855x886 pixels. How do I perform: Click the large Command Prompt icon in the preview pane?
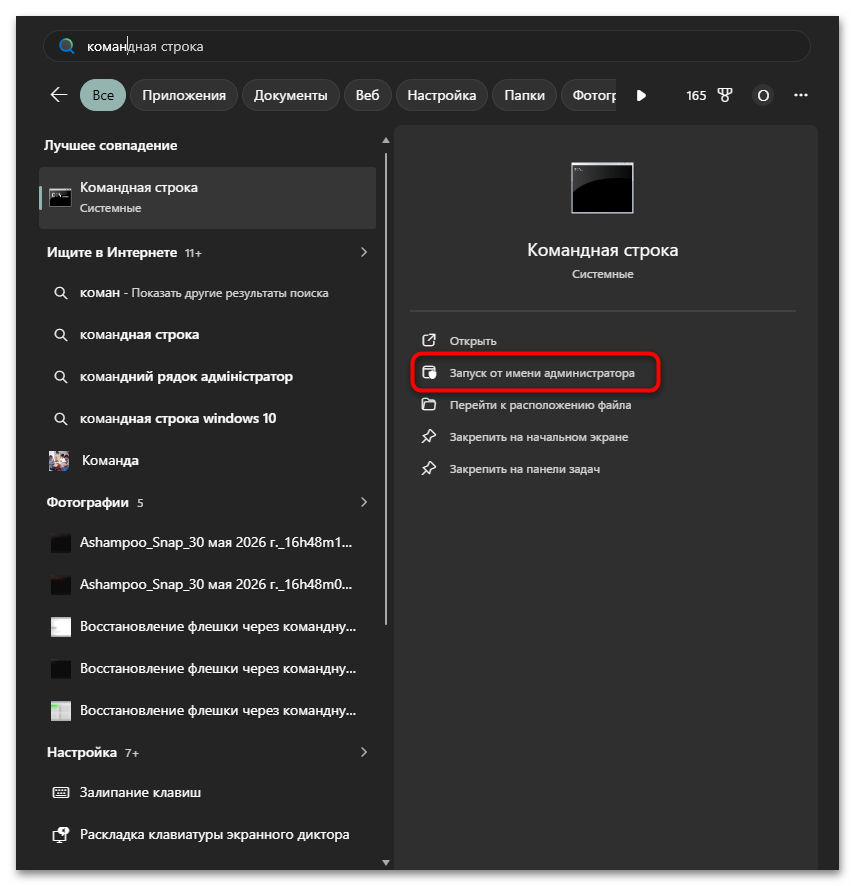[602, 188]
